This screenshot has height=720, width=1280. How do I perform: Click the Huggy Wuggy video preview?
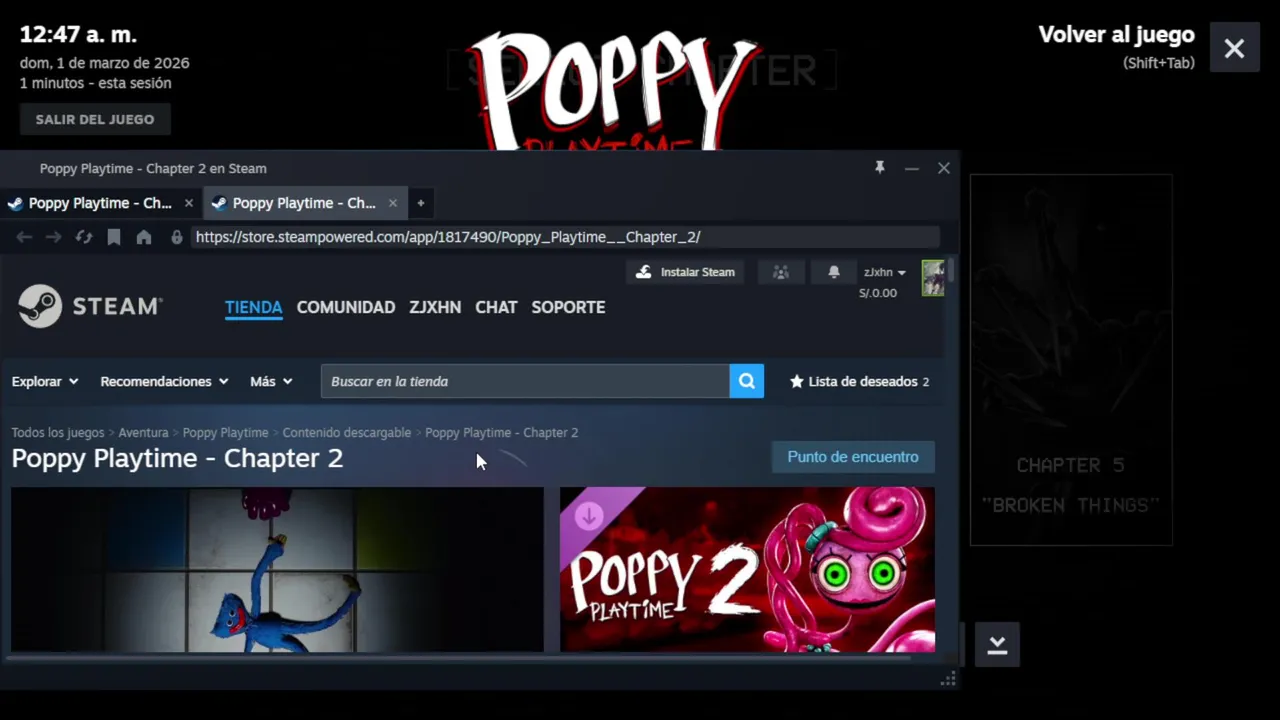point(277,569)
